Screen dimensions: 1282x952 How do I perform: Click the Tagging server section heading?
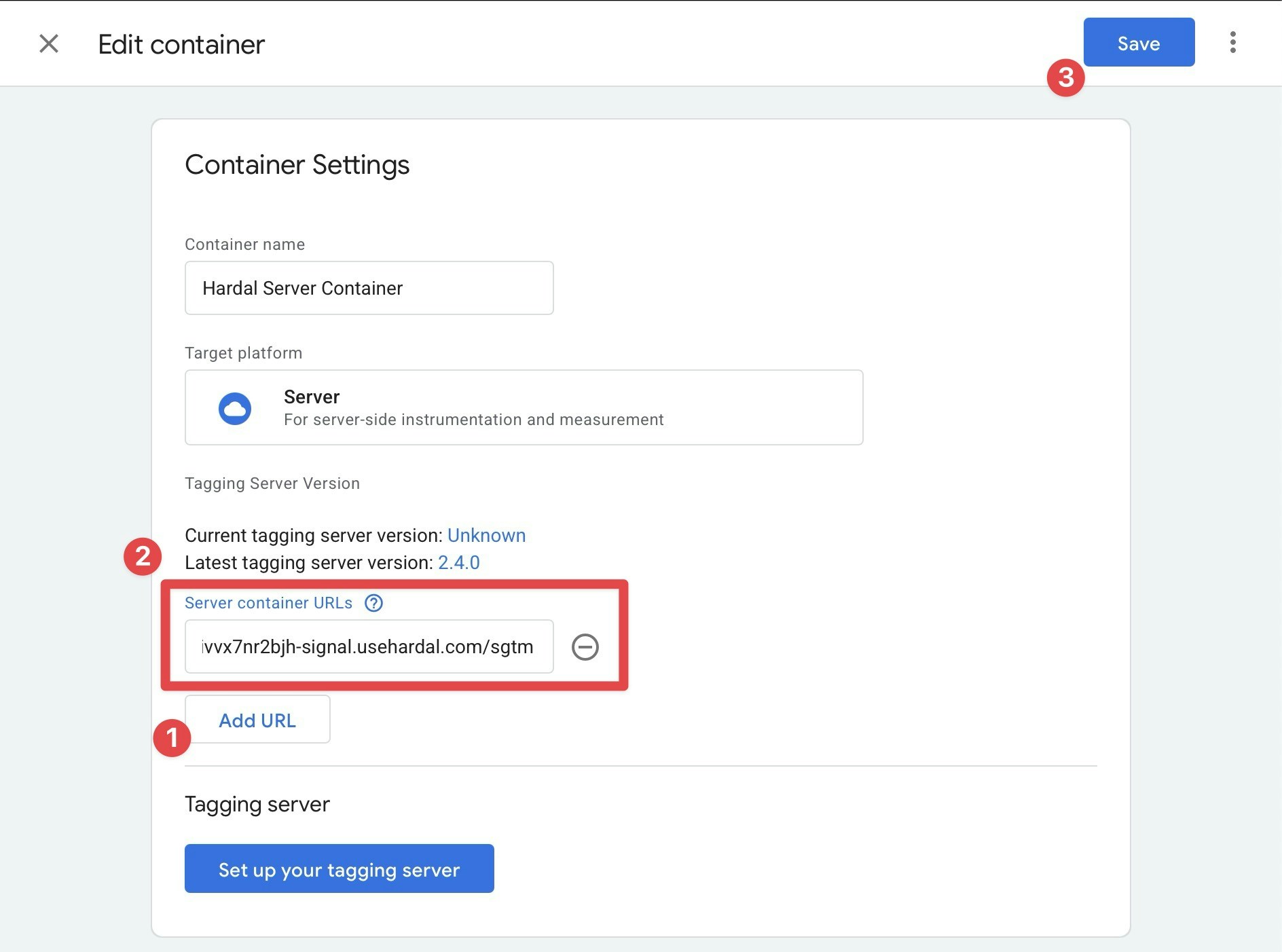[x=257, y=804]
